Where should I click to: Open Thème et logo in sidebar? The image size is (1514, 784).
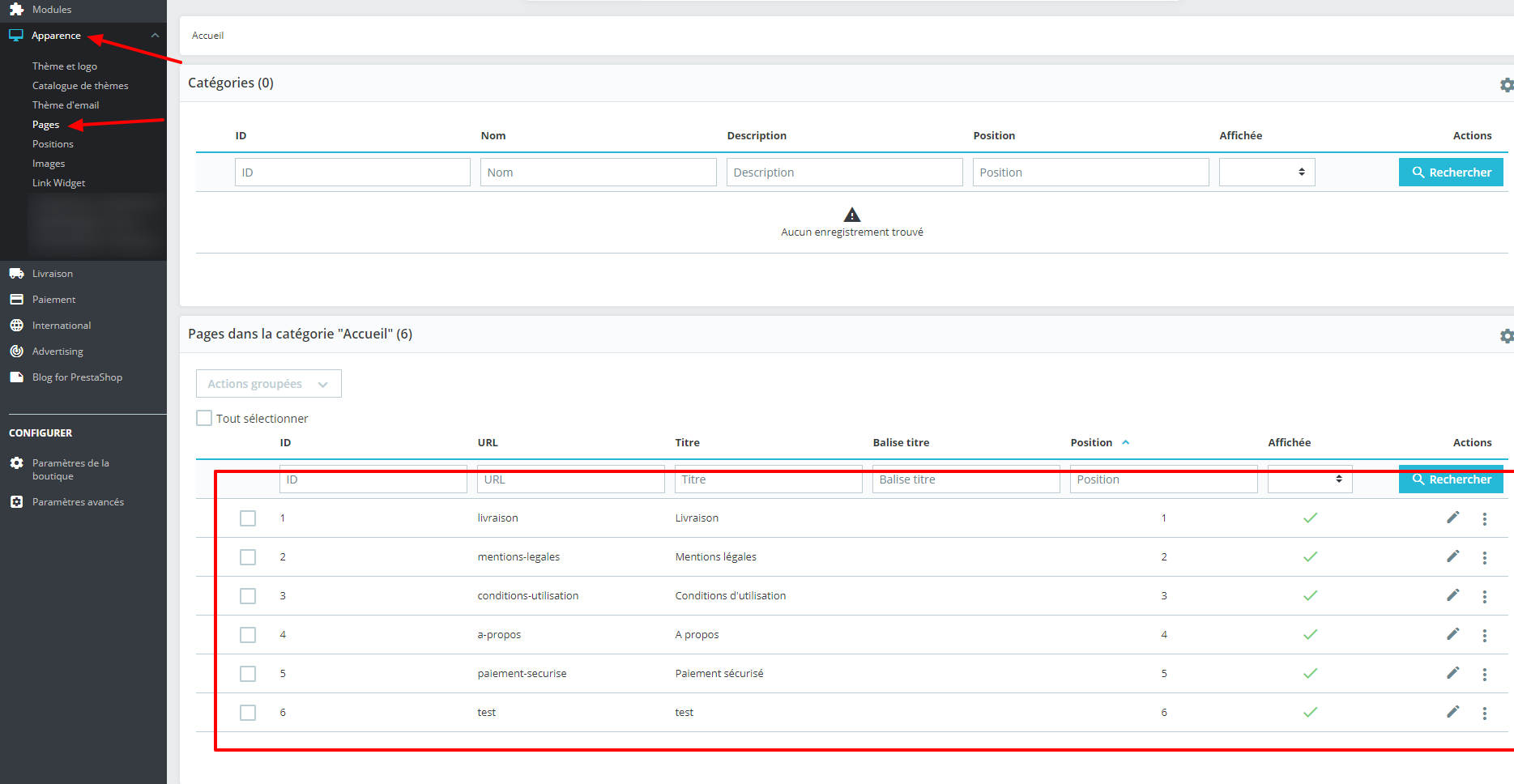click(x=65, y=66)
